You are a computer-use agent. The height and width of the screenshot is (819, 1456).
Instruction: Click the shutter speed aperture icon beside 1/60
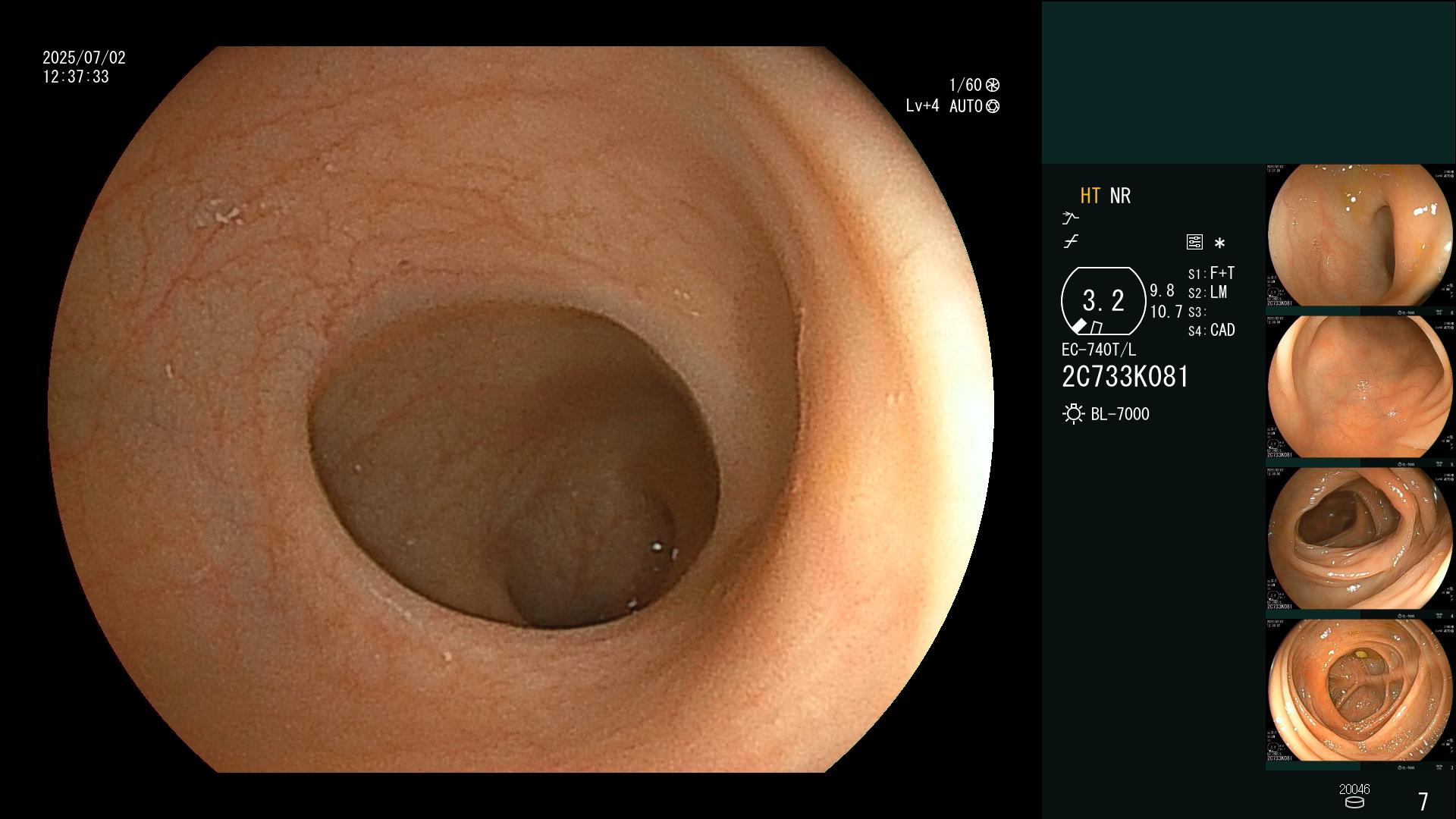[x=992, y=85]
